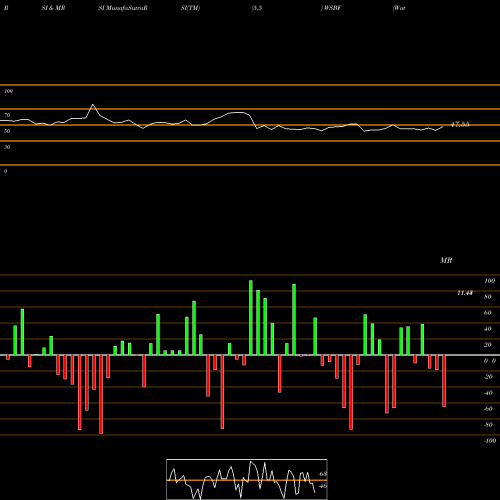Click the 30 level label on RSI axis
This screenshot has height=500, width=500.
pyautogui.click(x=7, y=147)
